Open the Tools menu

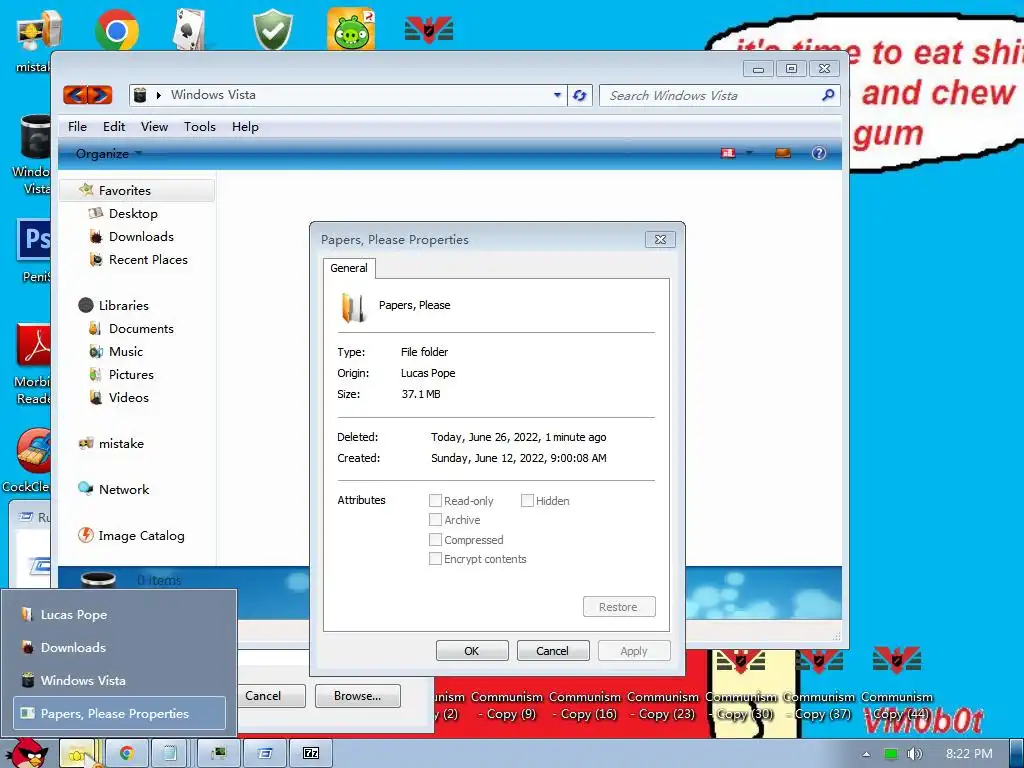[199, 127]
